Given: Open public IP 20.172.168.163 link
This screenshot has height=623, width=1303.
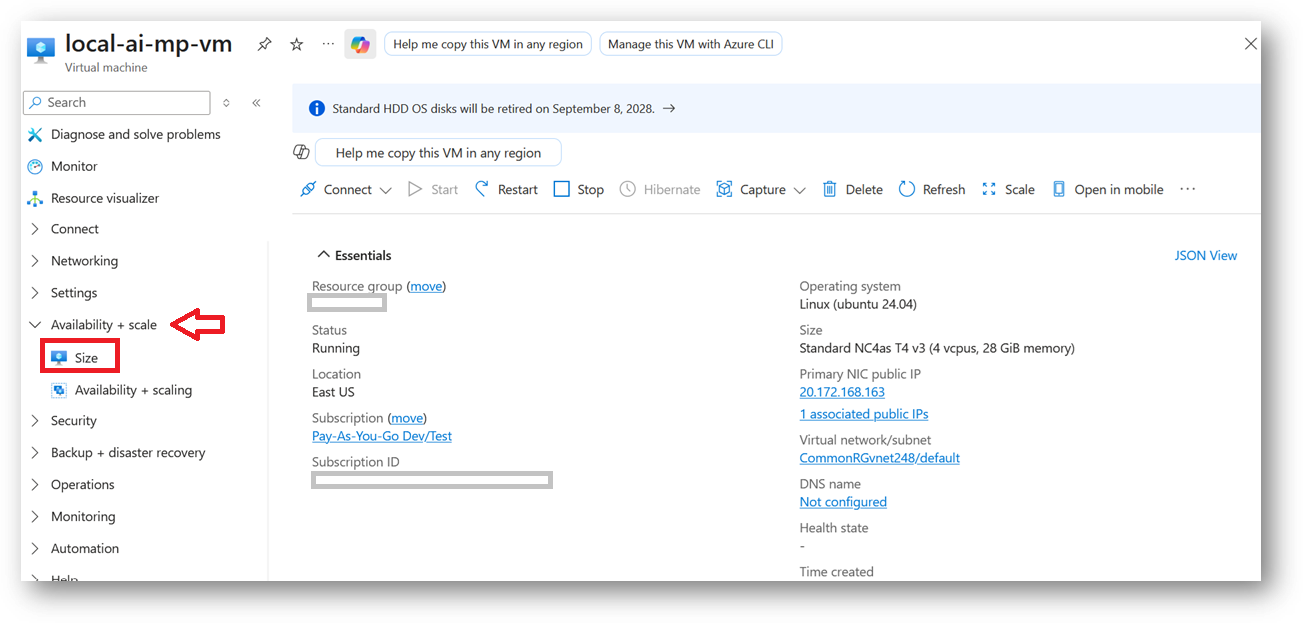Looking at the screenshot, I should 842,392.
